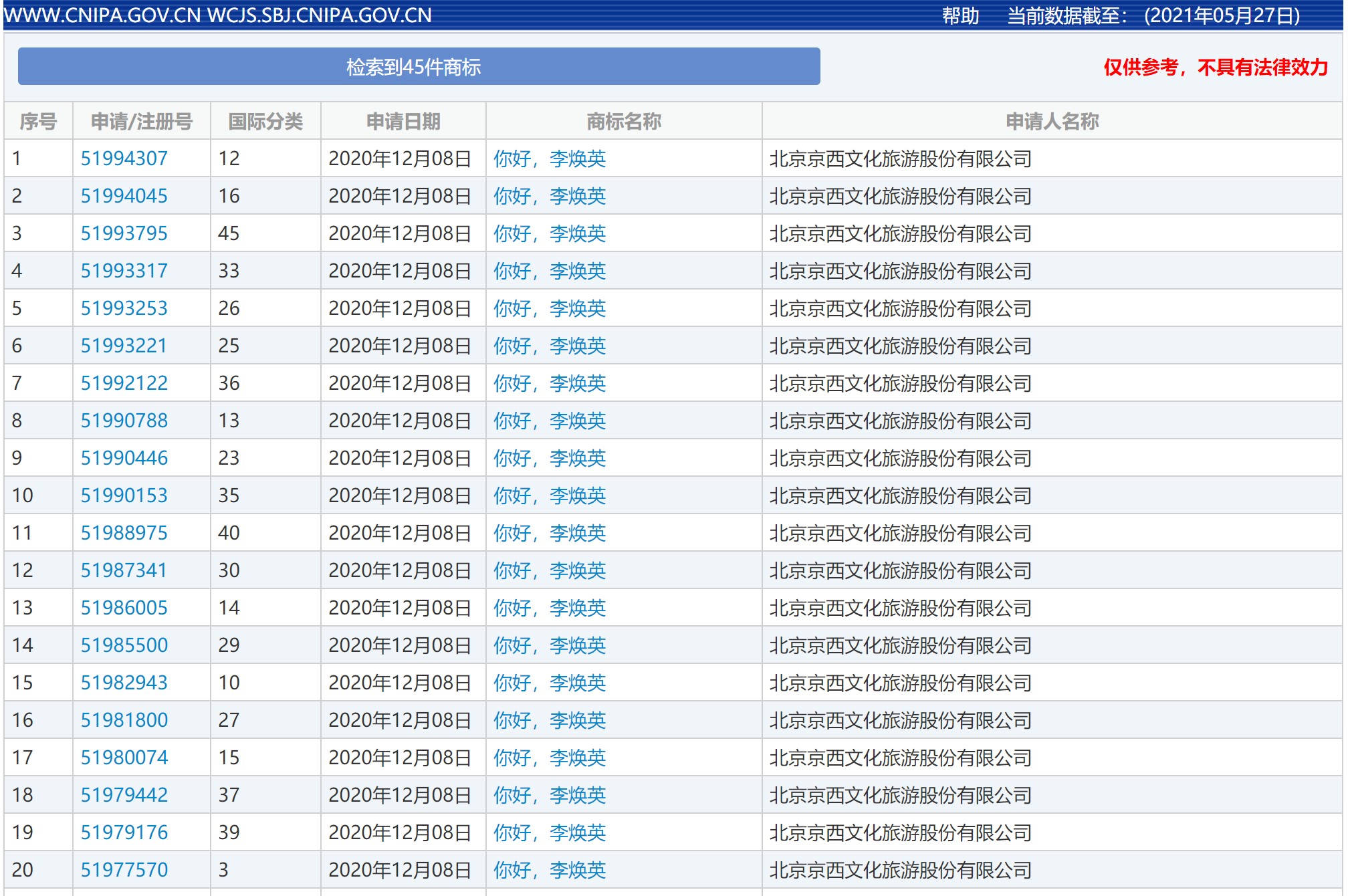Viewport: 1350px width, 896px height.
Task: Click registration link 51986005
Action: point(124,608)
